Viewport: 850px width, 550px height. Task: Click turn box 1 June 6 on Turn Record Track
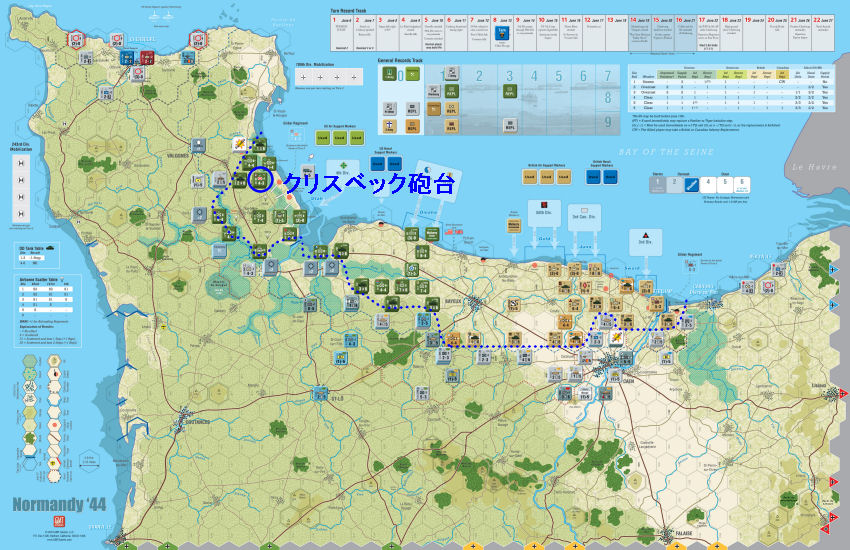tap(342, 34)
